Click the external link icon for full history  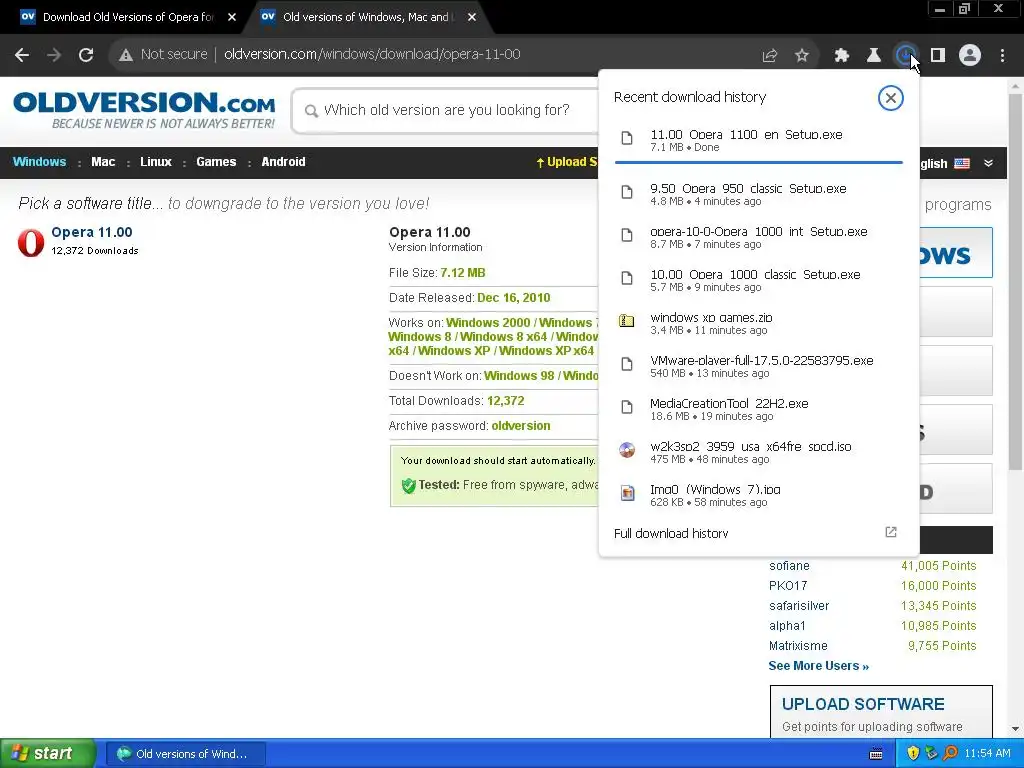point(891,532)
